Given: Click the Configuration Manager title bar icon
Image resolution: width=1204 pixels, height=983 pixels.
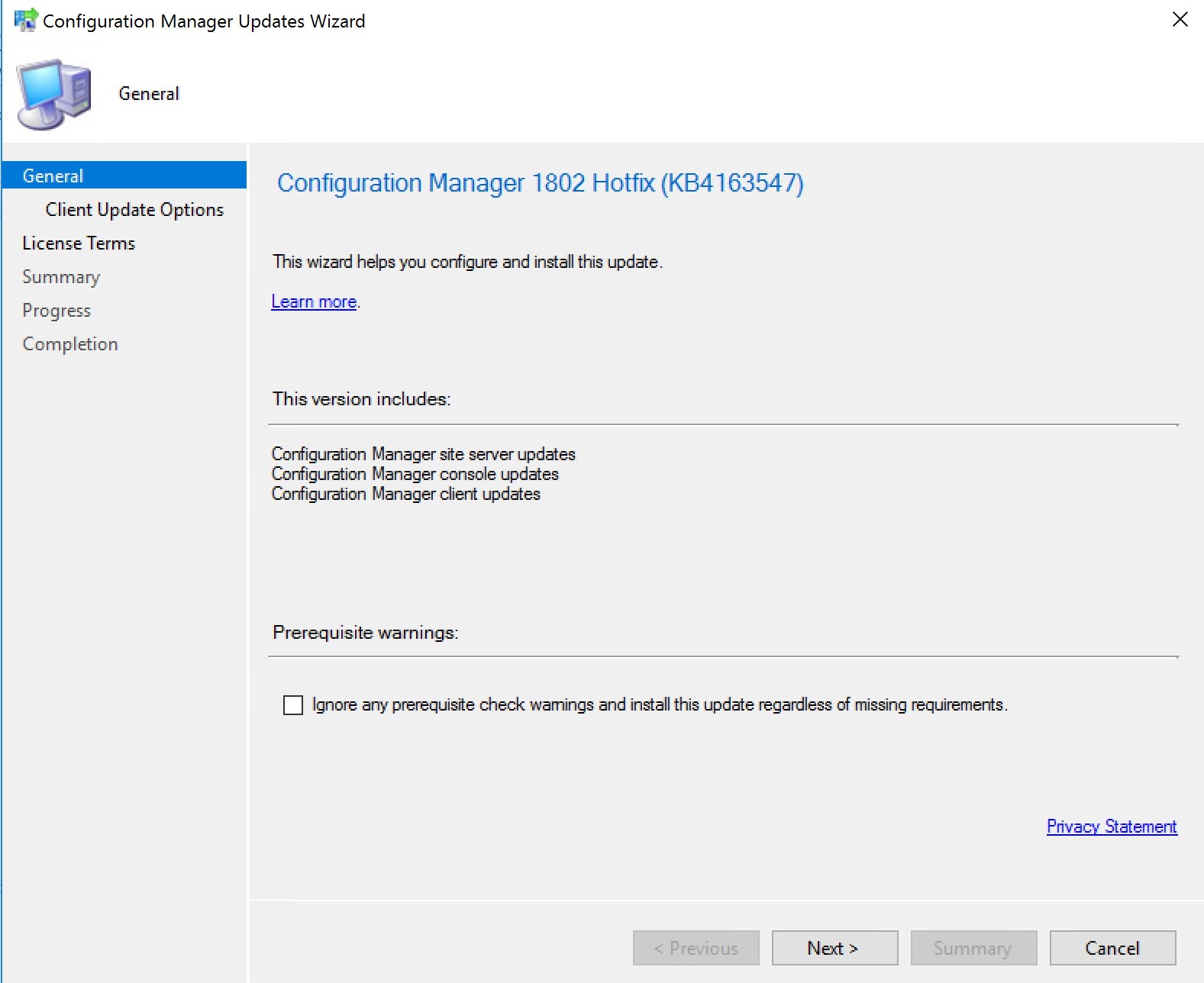Looking at the screenshot, I should [26, 20].
